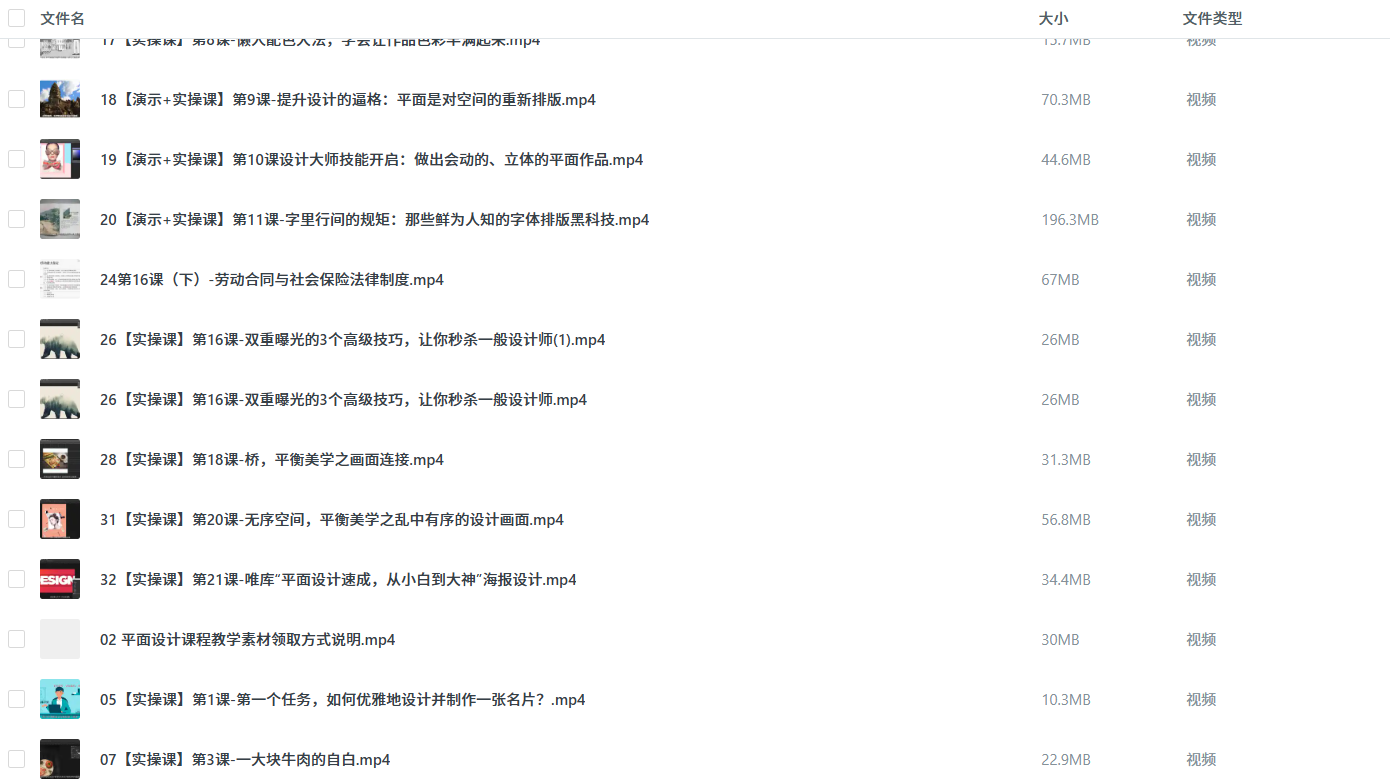1390x782 pixels.
Task: Open thumbnail icon for 第11课-字里行间的规矩 video
Action: click(x=60, y=219)
